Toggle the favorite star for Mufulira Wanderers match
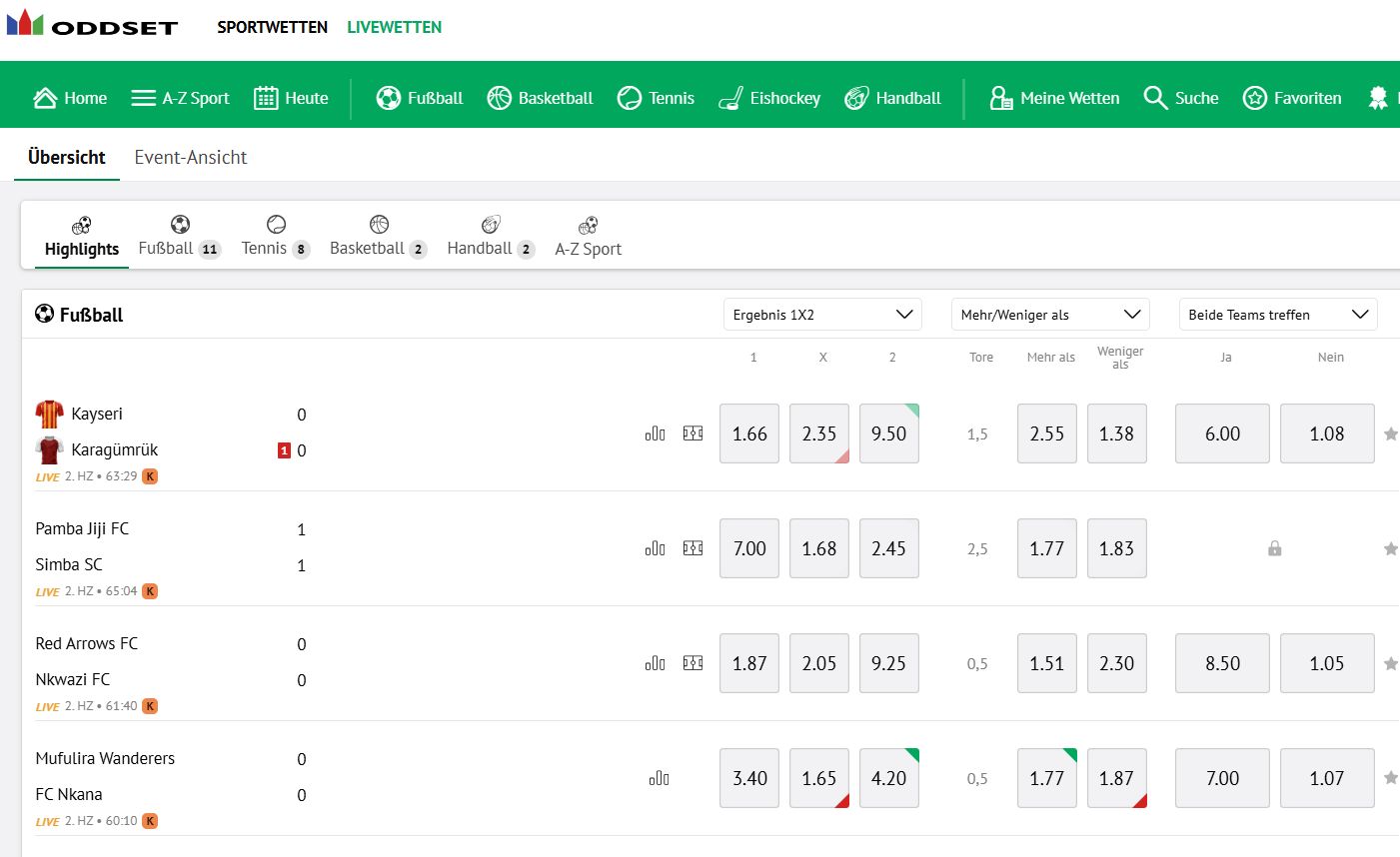Viewport: 1400px width, 857px height. pyautogui.click(x=1389, y=778)
